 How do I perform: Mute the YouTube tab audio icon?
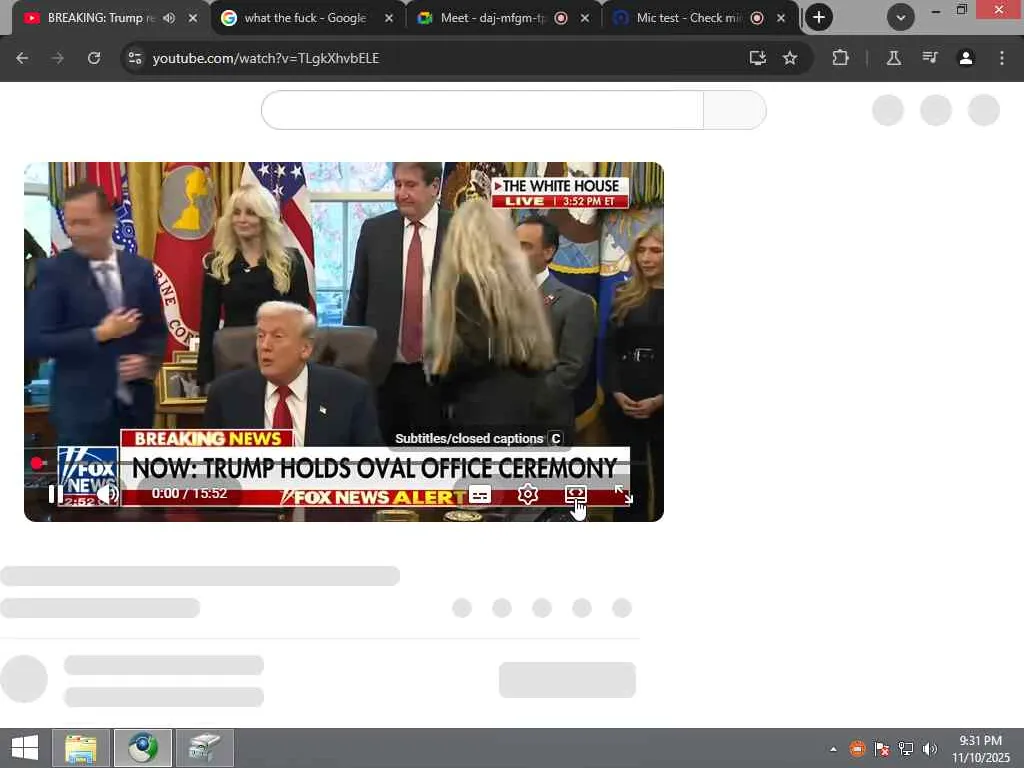(169, 18)
